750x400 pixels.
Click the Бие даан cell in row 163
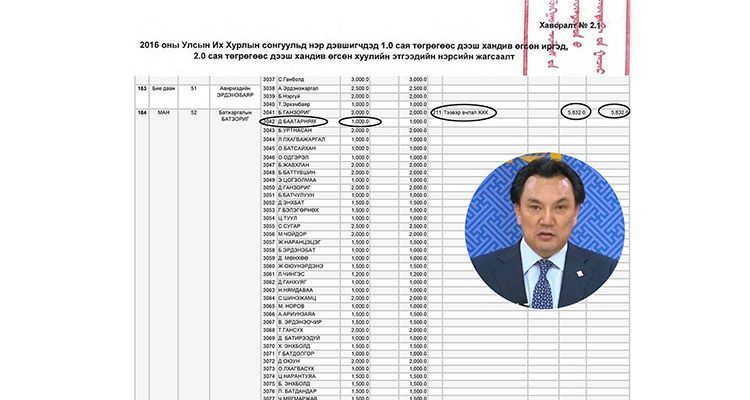[x=163, y=89]
